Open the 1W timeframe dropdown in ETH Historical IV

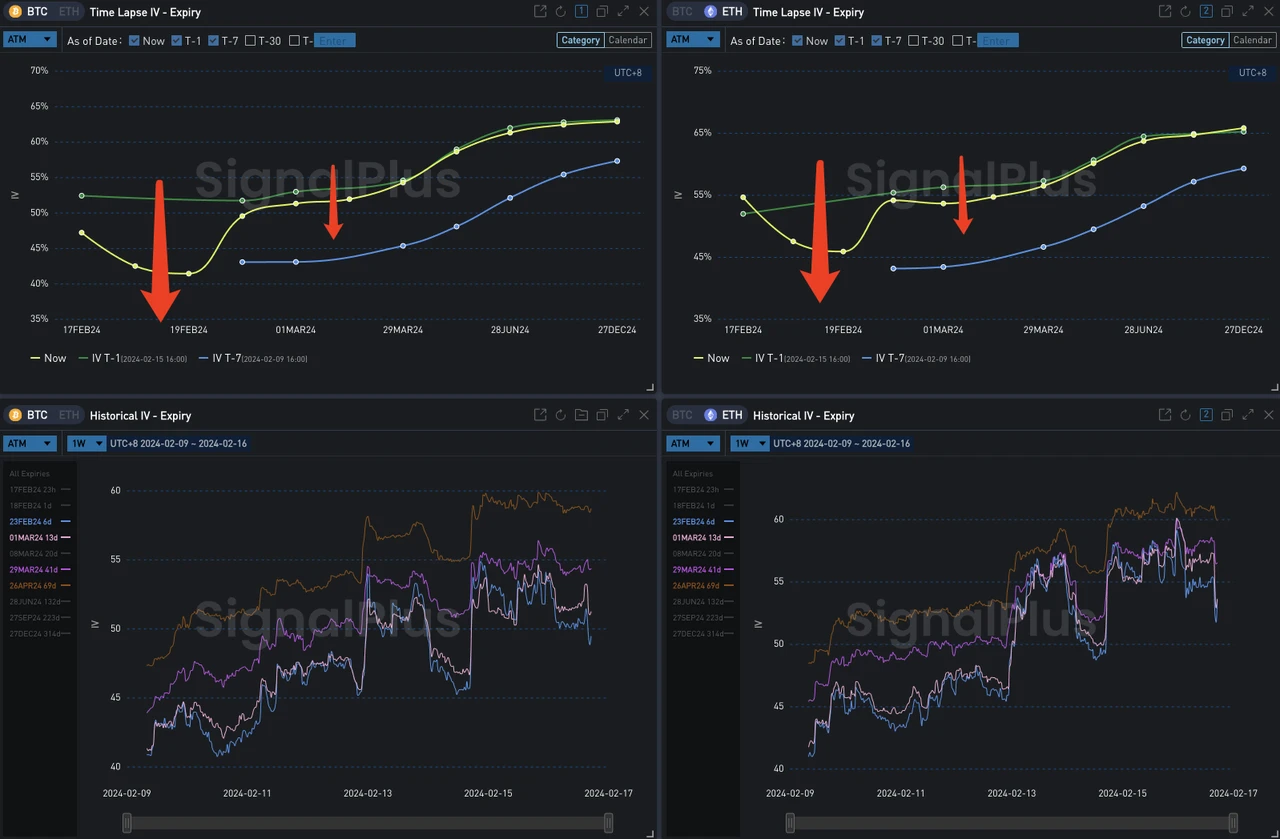point(750,442)
